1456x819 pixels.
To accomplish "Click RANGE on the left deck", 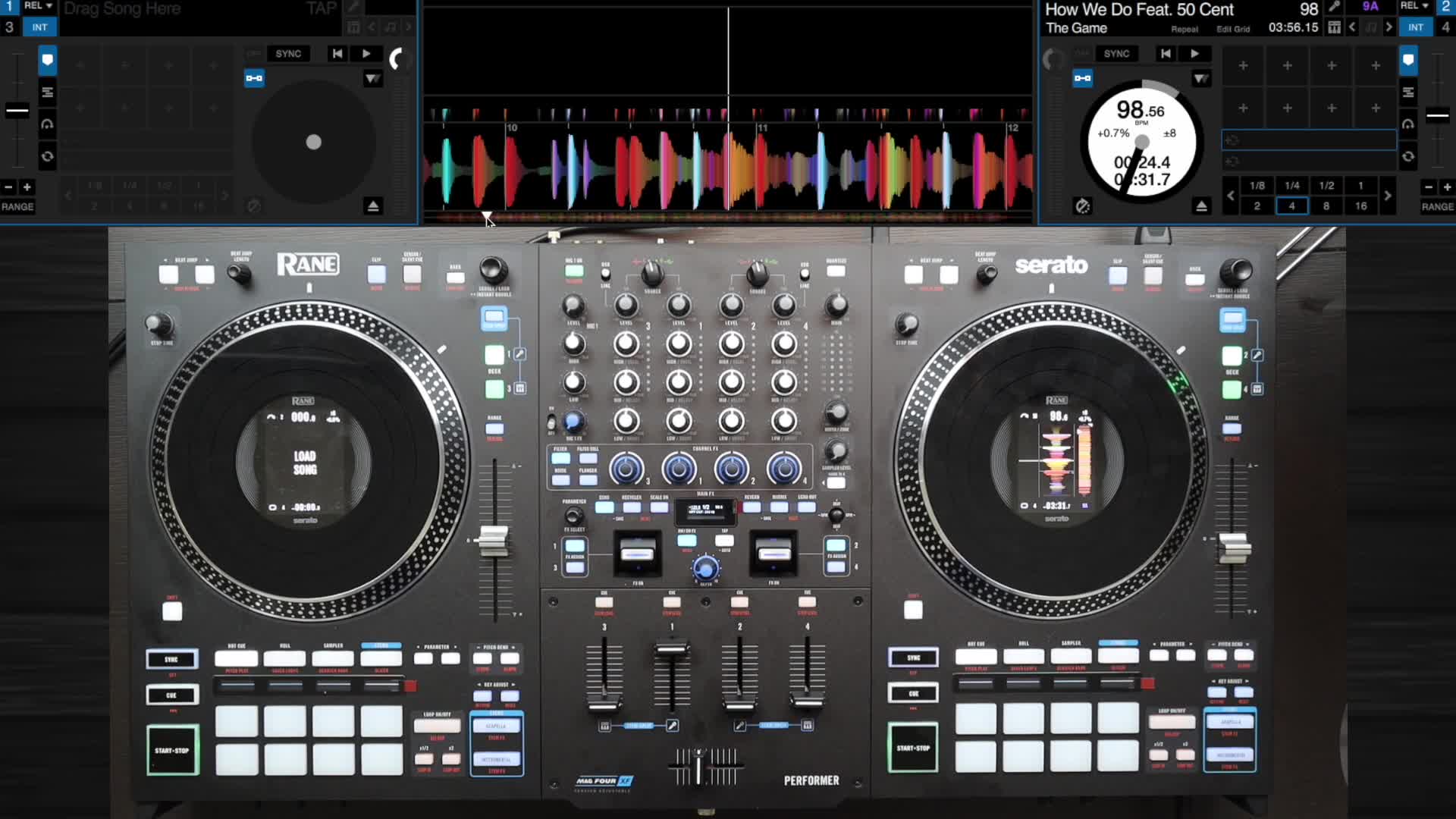I will coord(17,207).
